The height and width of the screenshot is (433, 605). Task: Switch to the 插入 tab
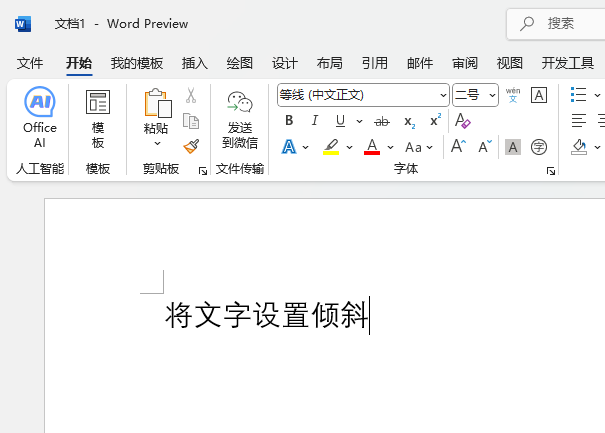click(195, 63)
